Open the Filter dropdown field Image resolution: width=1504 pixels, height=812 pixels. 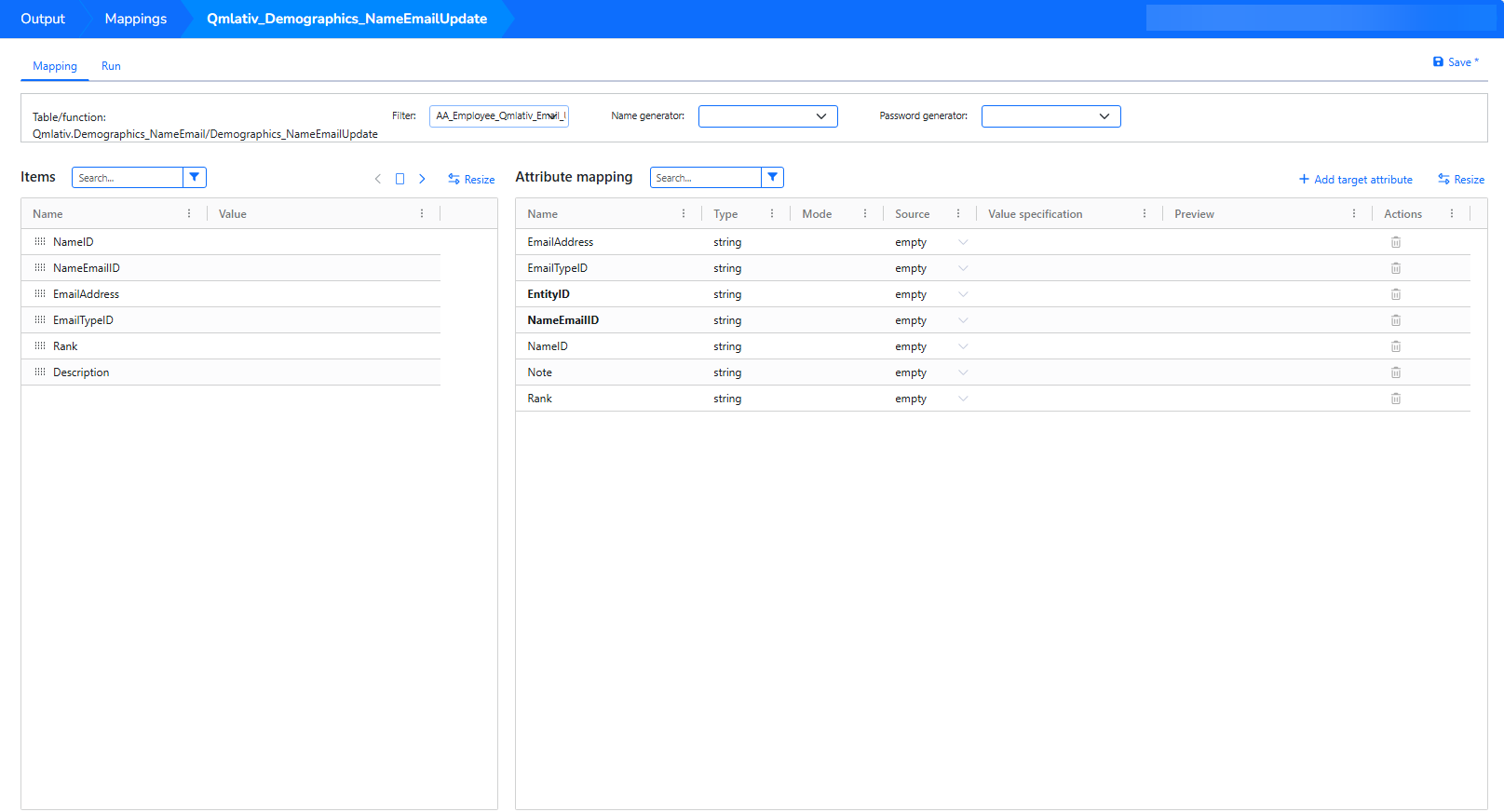[x=499, y=116]
